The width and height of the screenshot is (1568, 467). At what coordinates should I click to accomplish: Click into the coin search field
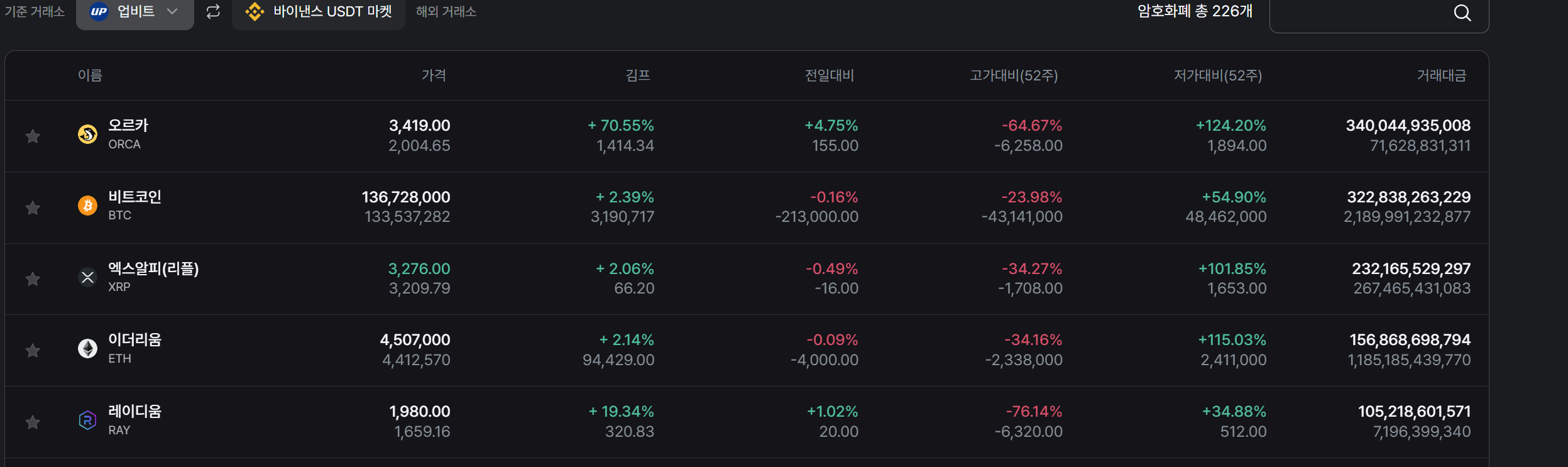point(1357,14)
